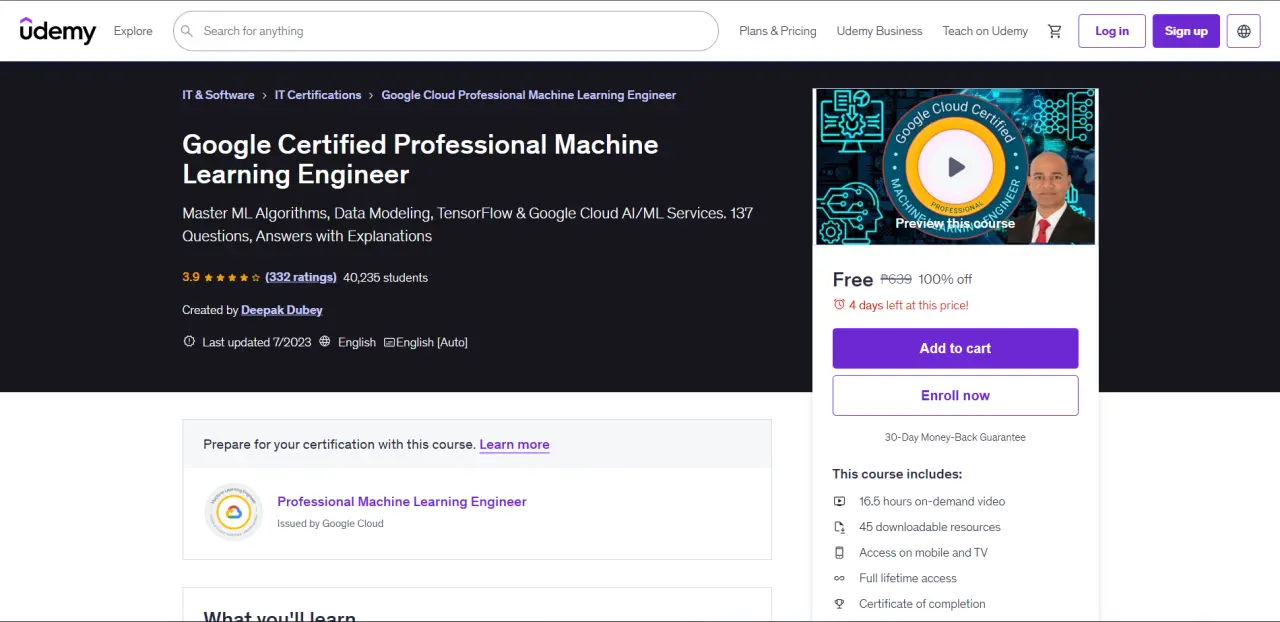Viewport: 1280px width, 622px height.
Task: Open the 332 ratings link
Action: click(x=301, y=278)
